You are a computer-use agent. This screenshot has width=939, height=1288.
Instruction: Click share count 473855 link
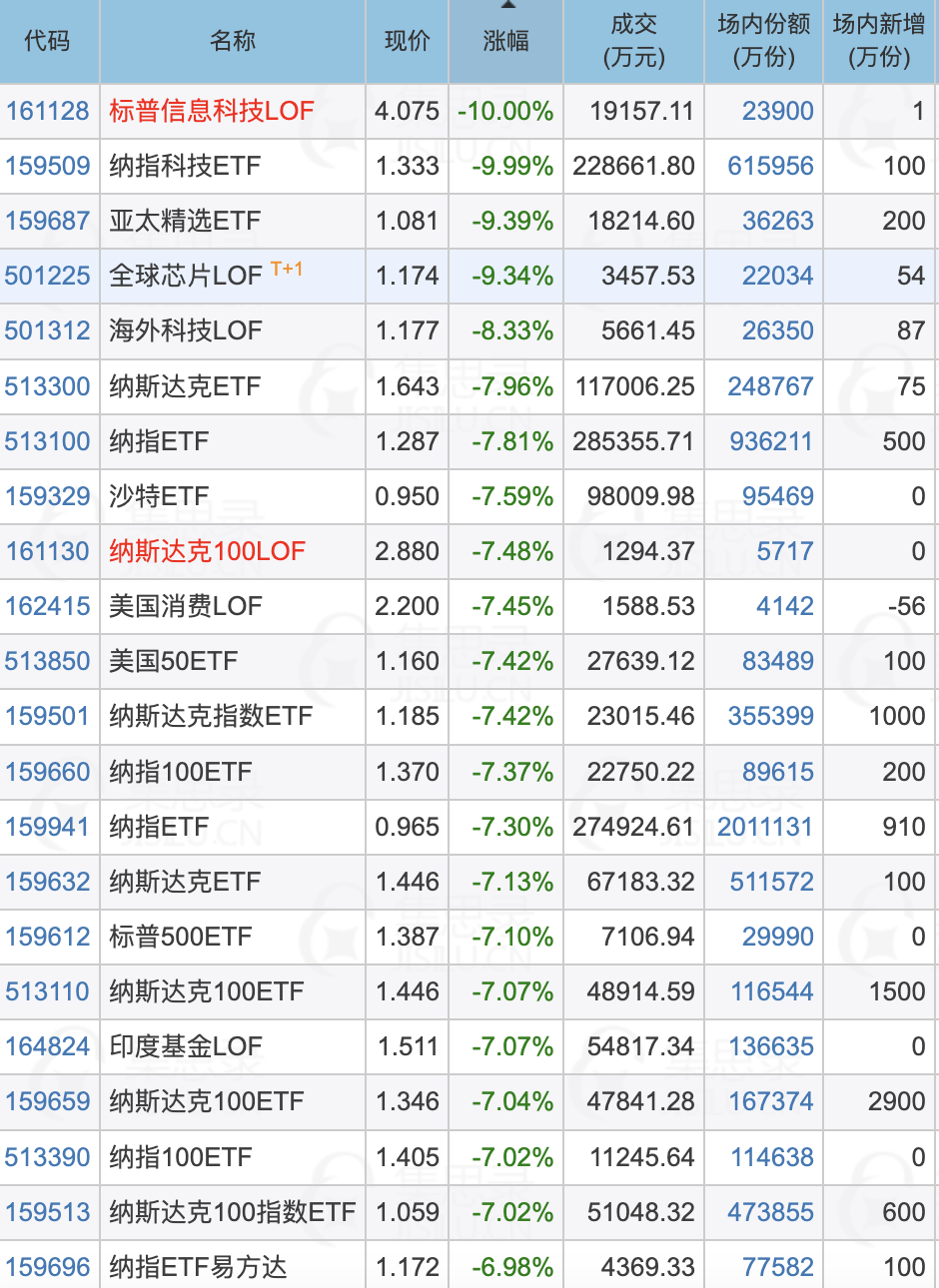[770, 1212]
